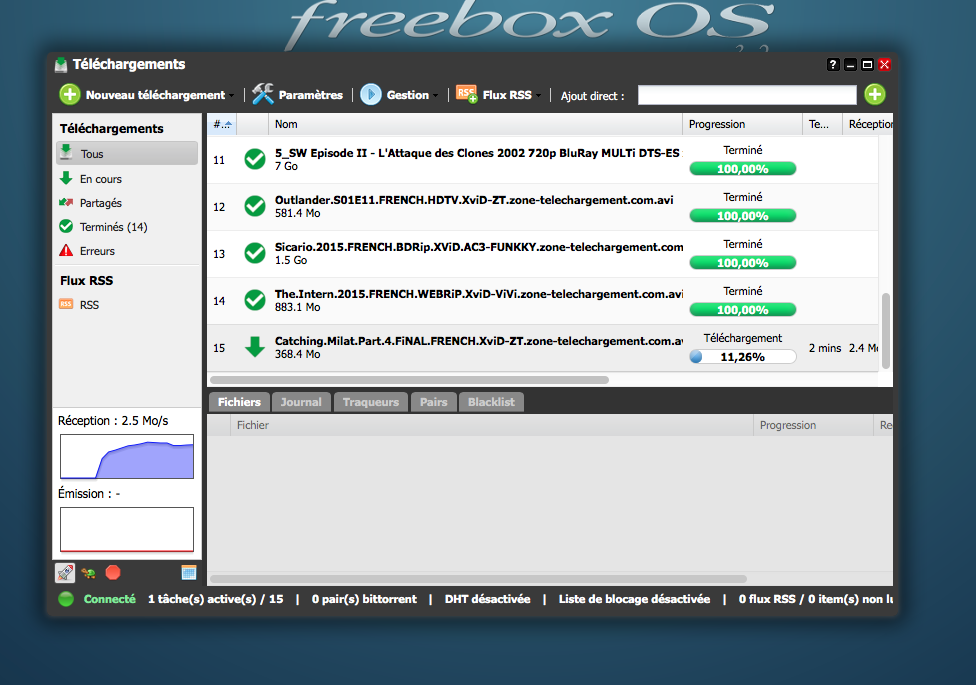Click 'DHT désactivée' status text
The image size is (976, 685).
tap(487, 599)
